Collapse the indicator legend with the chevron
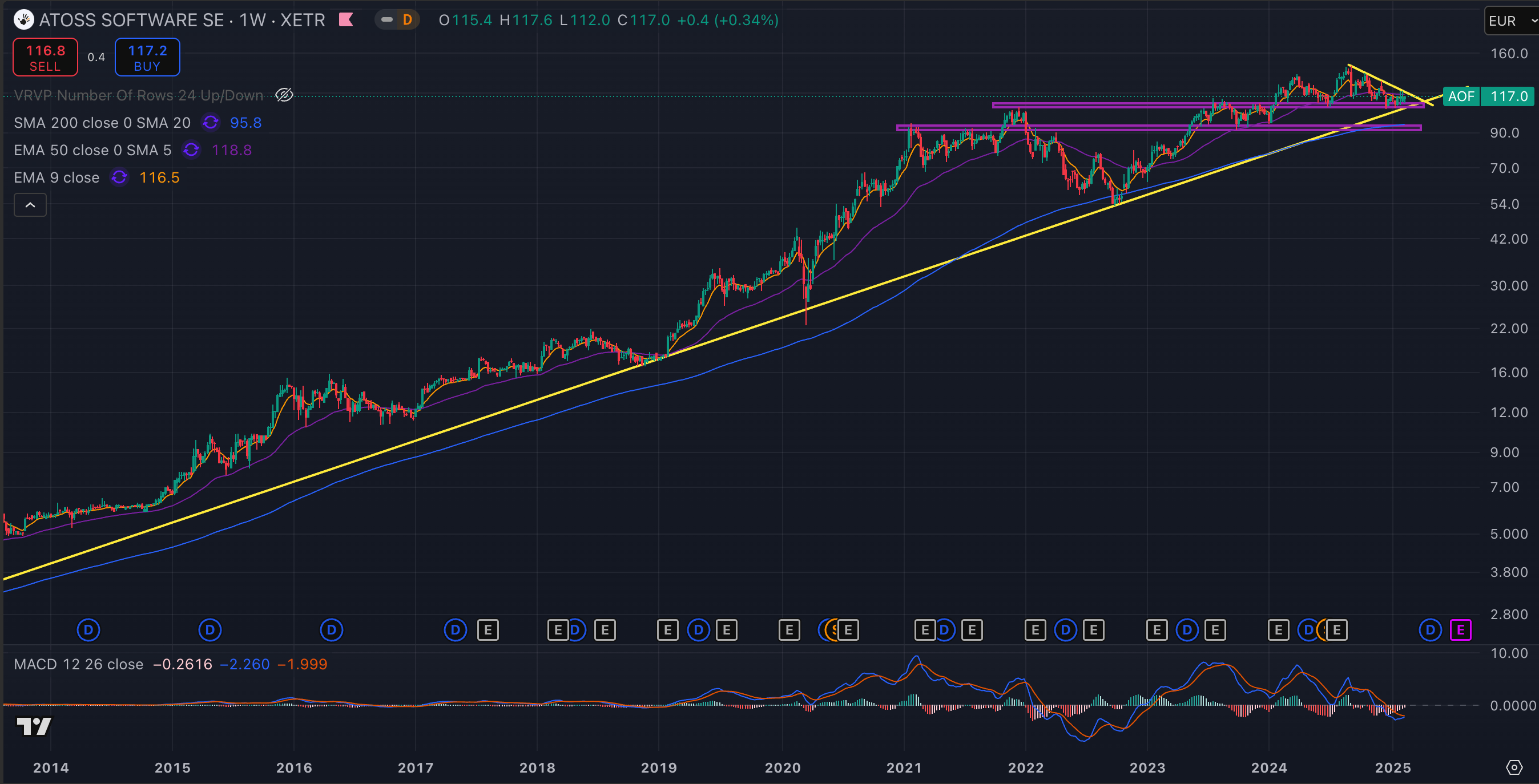The image size is (1539, 784). (30, 205)
